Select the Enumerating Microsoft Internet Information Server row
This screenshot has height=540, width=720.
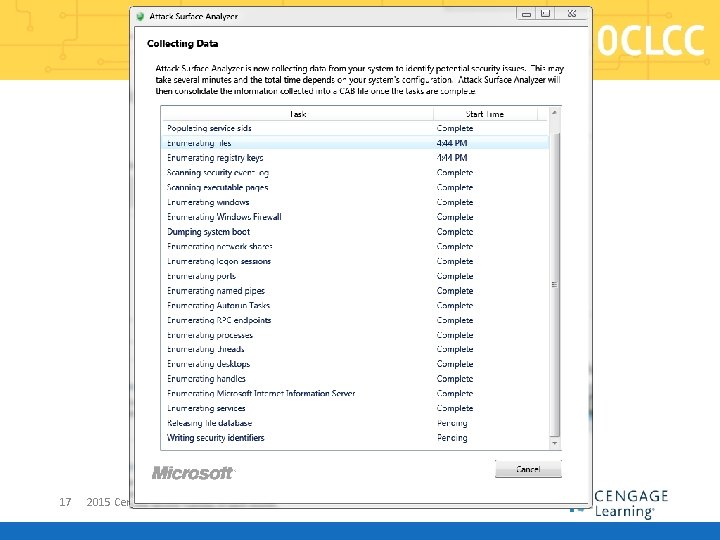point(355,393)
